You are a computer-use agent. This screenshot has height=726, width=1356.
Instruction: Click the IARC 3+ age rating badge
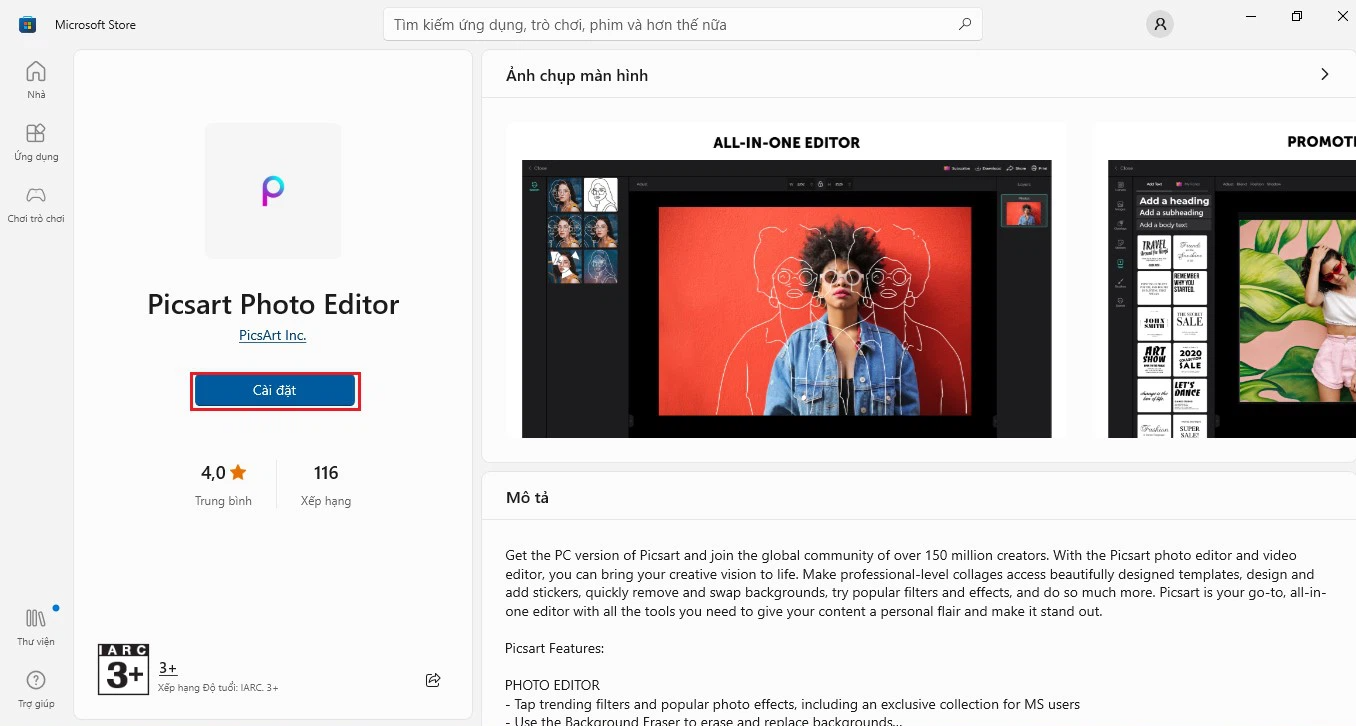(122, 668)
